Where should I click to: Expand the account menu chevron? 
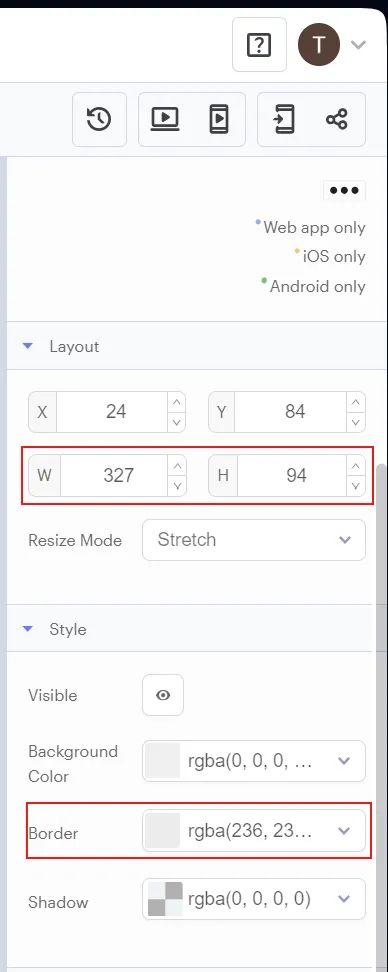pos(358,45)
